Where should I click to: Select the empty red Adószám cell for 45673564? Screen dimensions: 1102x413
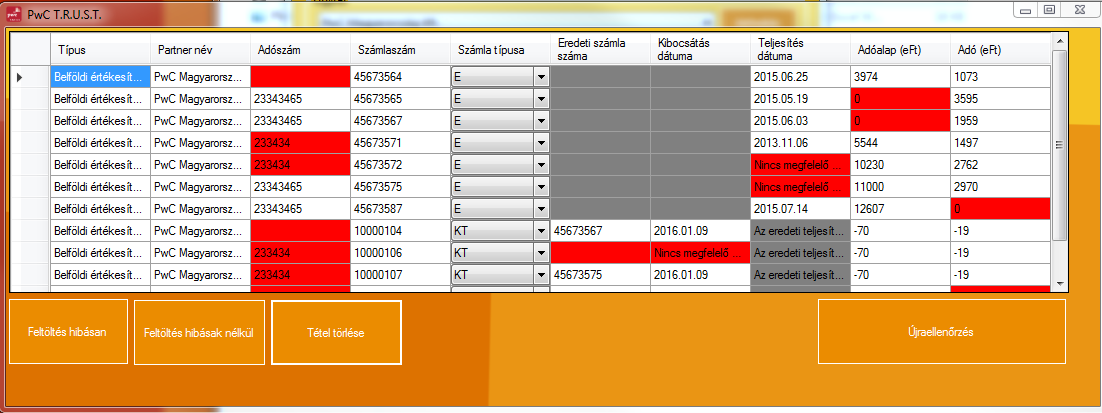point(300,77)
